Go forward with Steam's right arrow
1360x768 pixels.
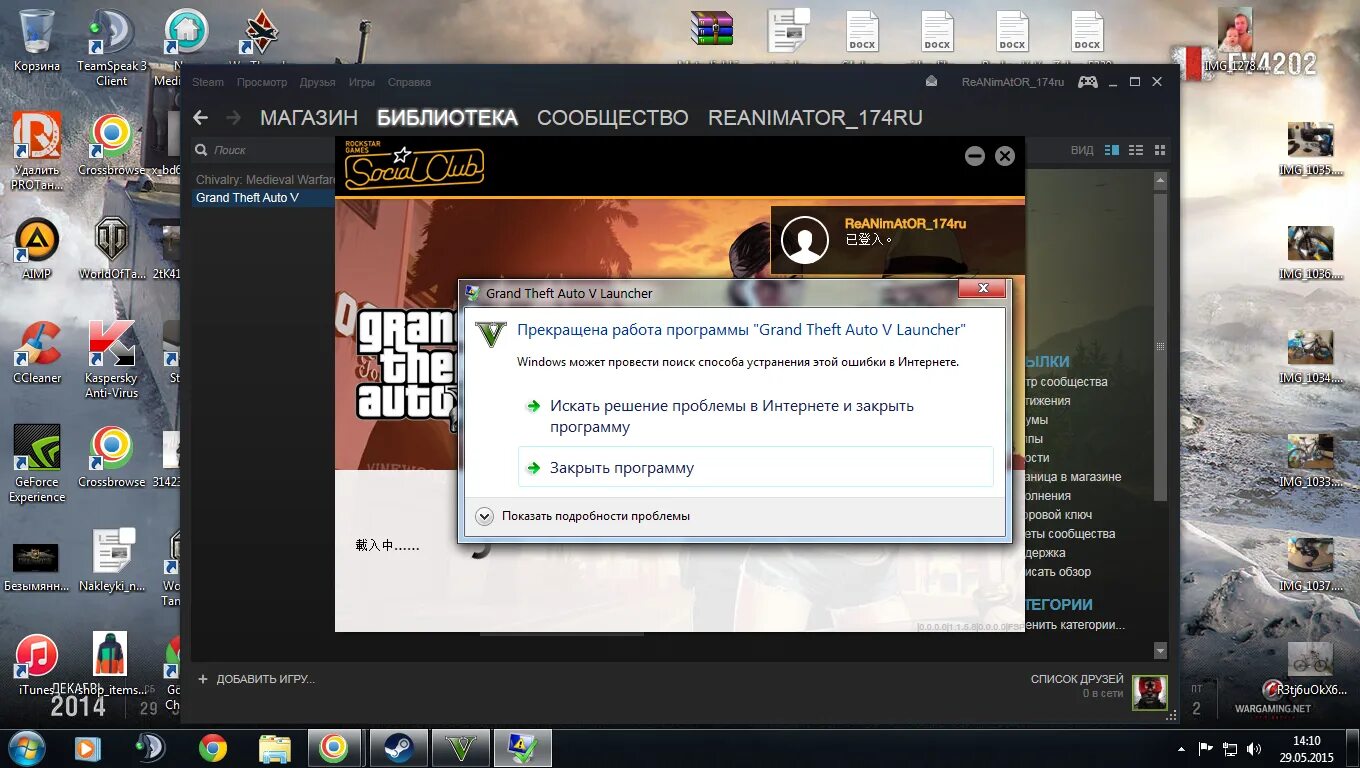pyautogui.click(x=234, y=118)
